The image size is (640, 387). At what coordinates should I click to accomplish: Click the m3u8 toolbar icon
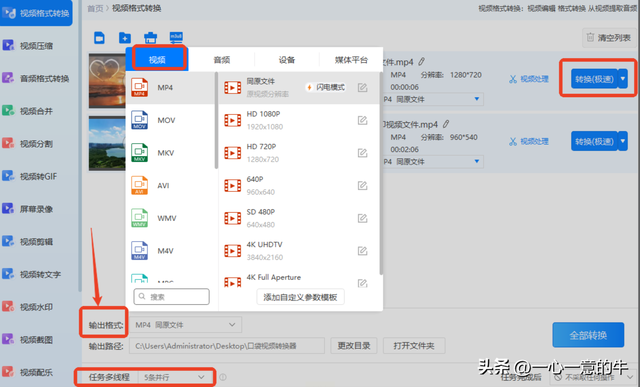click(176, 38)
